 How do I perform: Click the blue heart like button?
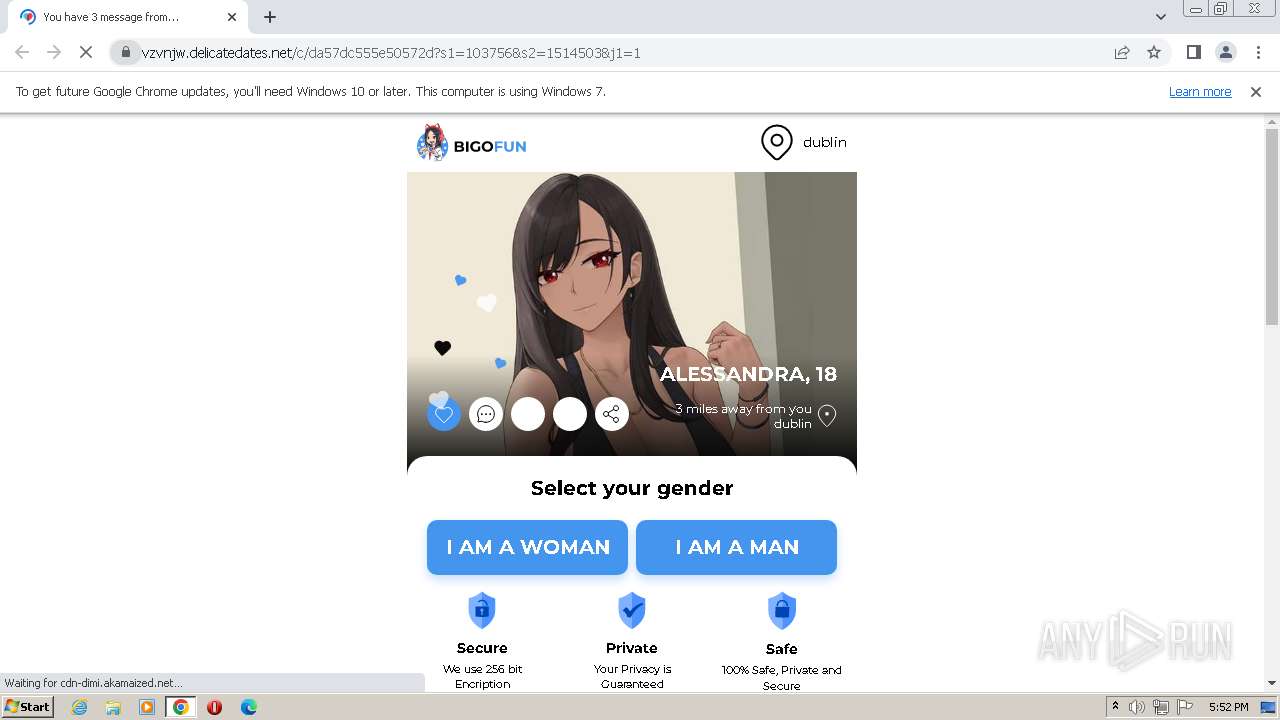[444, 414]
